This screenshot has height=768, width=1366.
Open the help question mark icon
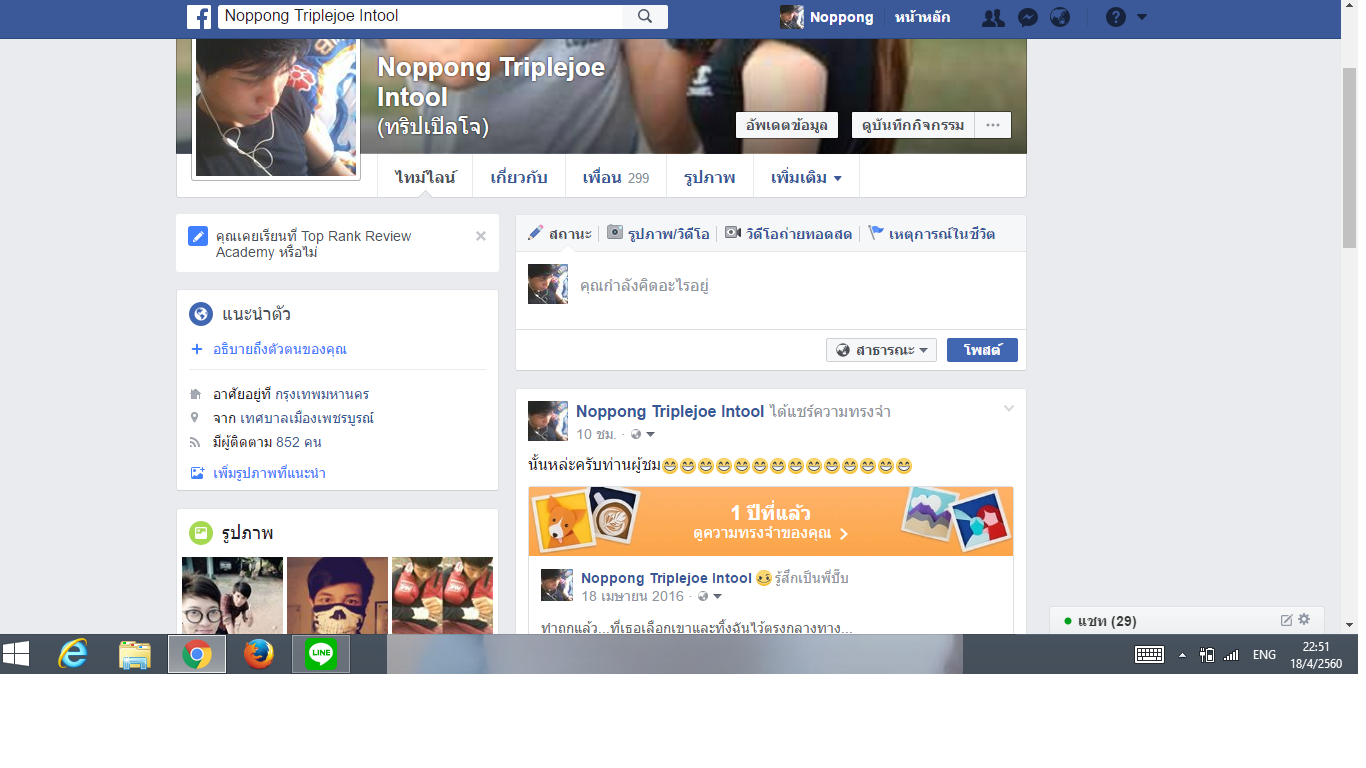coord(1116,17)
